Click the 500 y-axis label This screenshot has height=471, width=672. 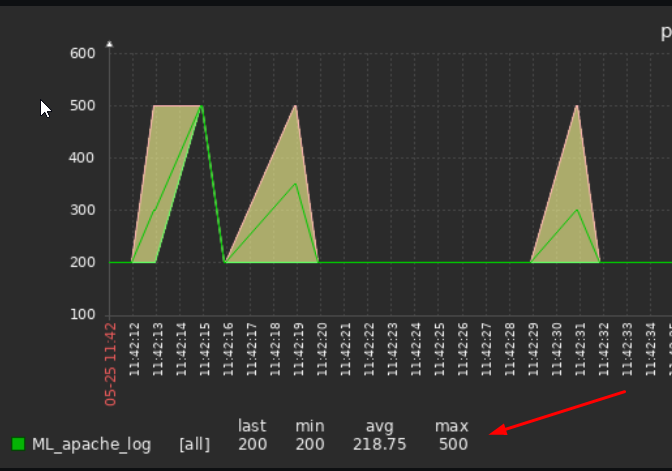[x=82, y=106]
